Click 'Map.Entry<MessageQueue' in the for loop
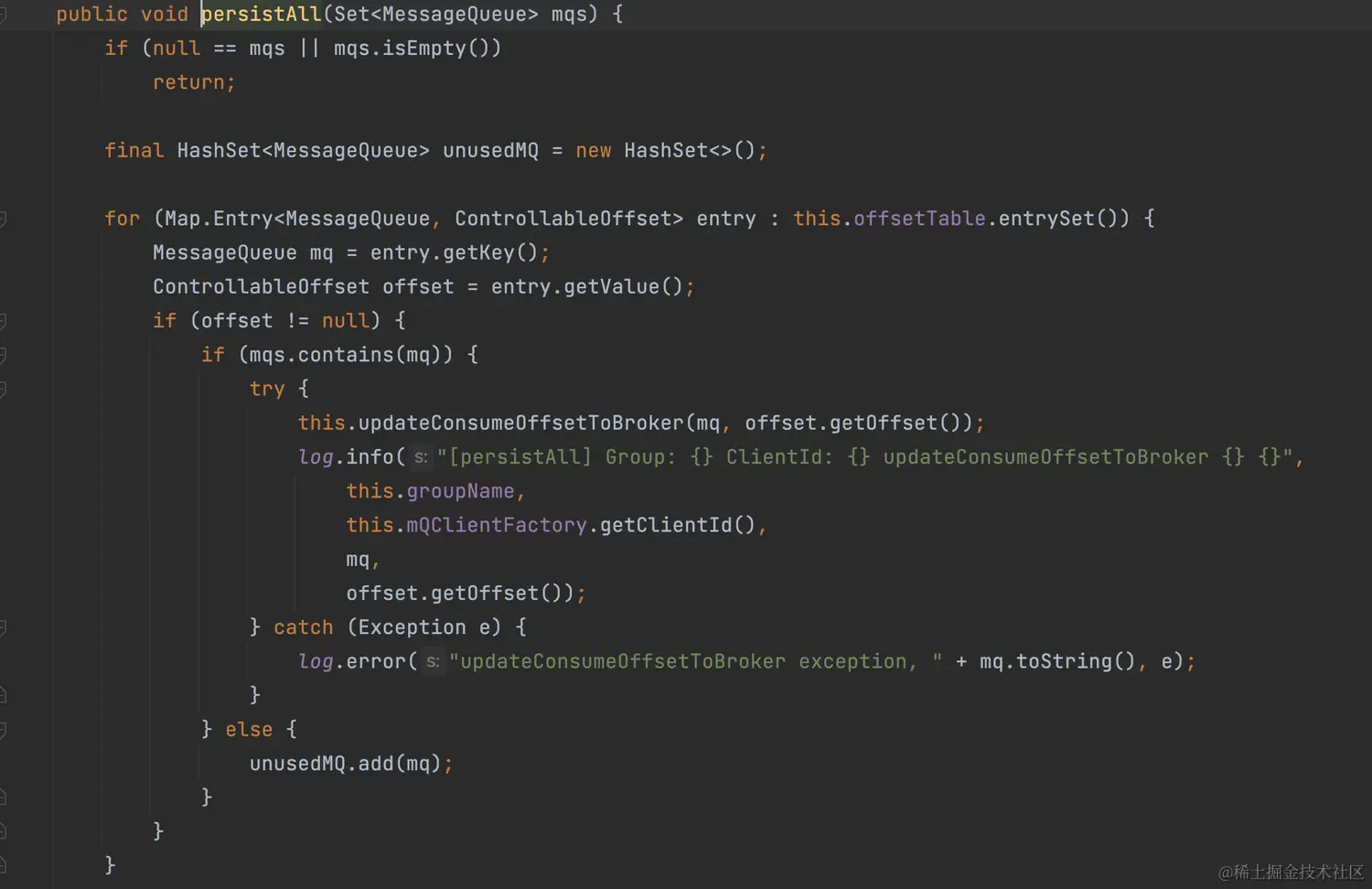 pyautogui.click(x=297, y=219)
